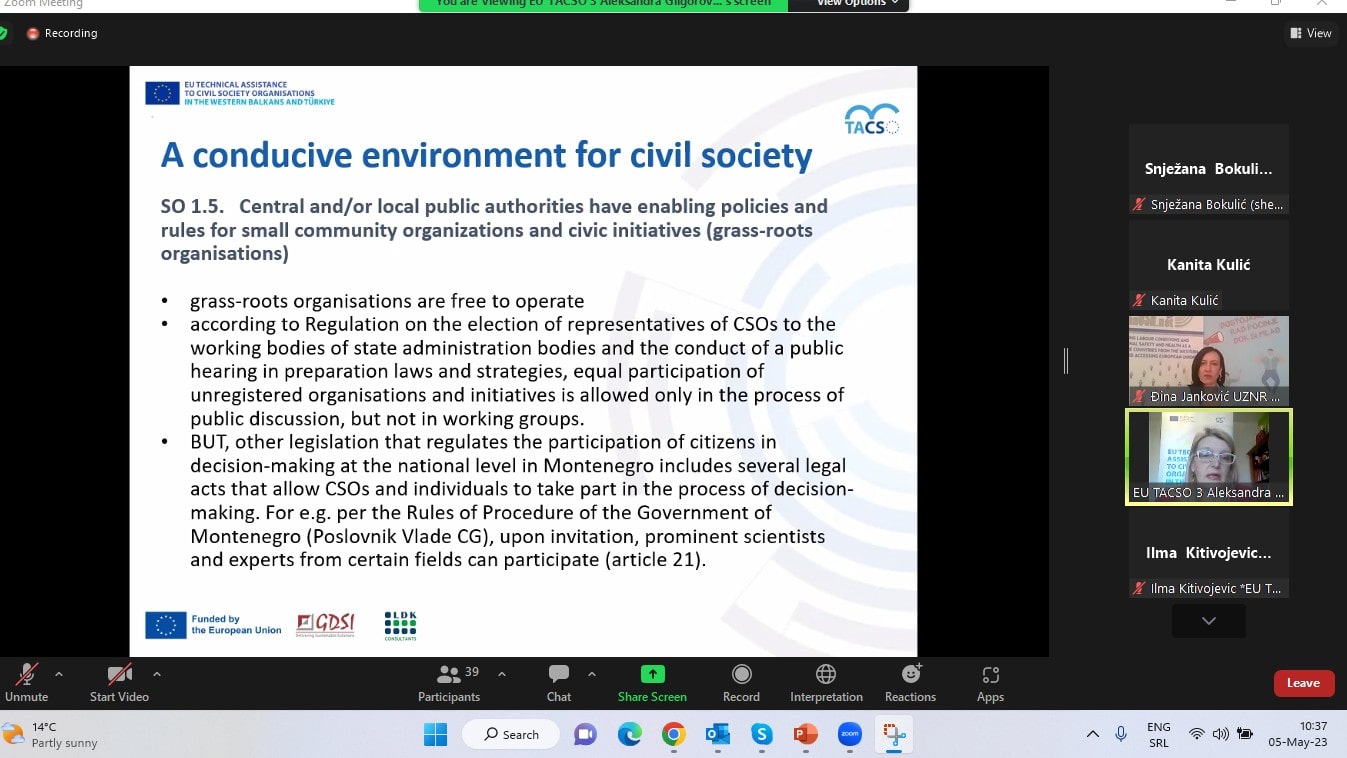This screenshot has width=1347, height=758.
Task: Click muted mic icon for Đina Janković
Action: (1139, 396)
